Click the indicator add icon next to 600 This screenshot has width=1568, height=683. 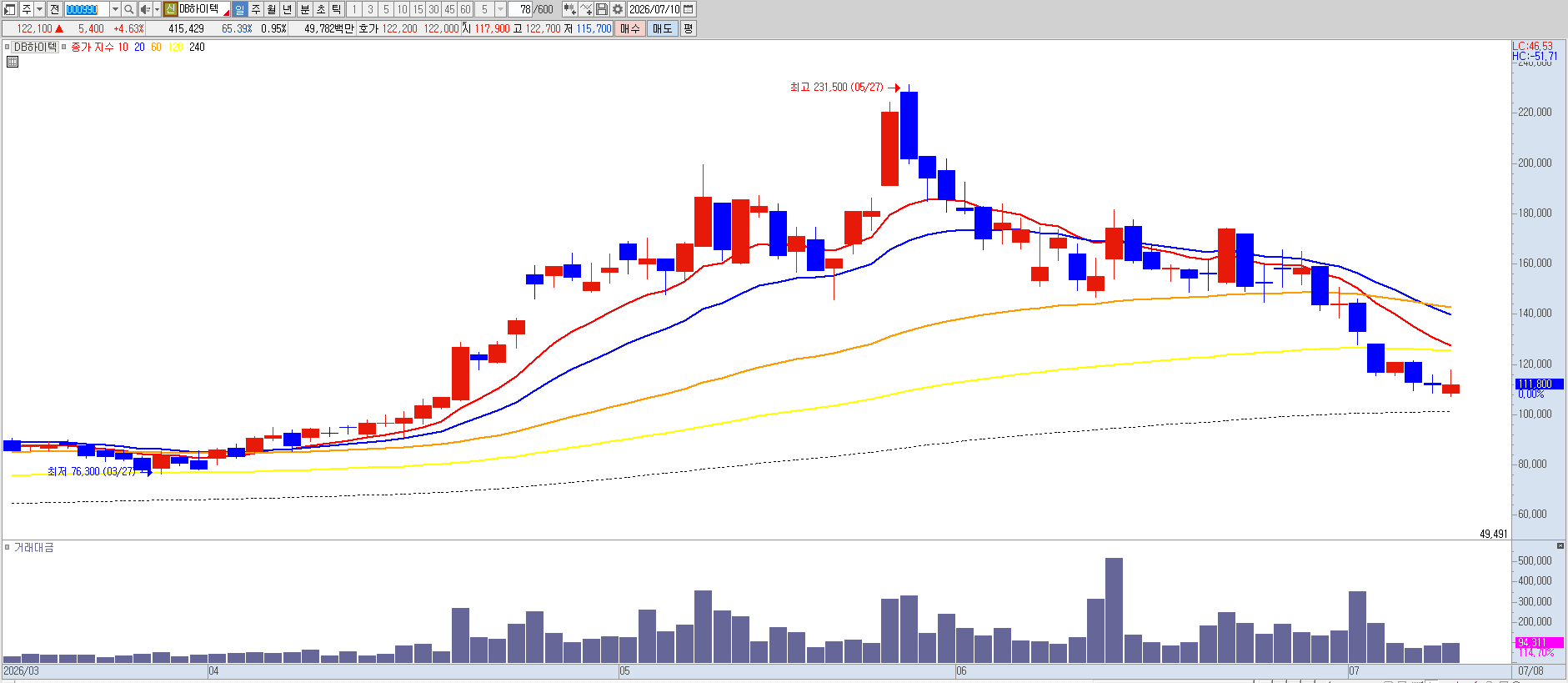[570, 9]
